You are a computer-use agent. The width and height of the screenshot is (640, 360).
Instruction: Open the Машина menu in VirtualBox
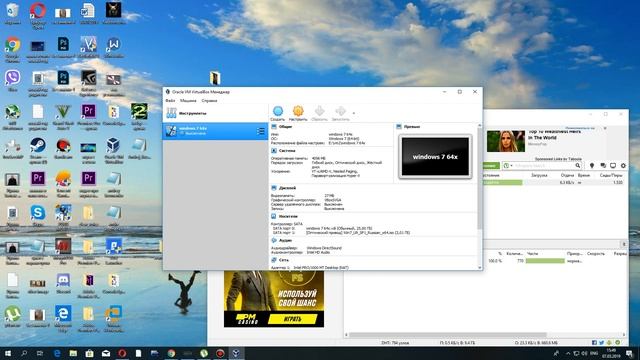point(188,100)
